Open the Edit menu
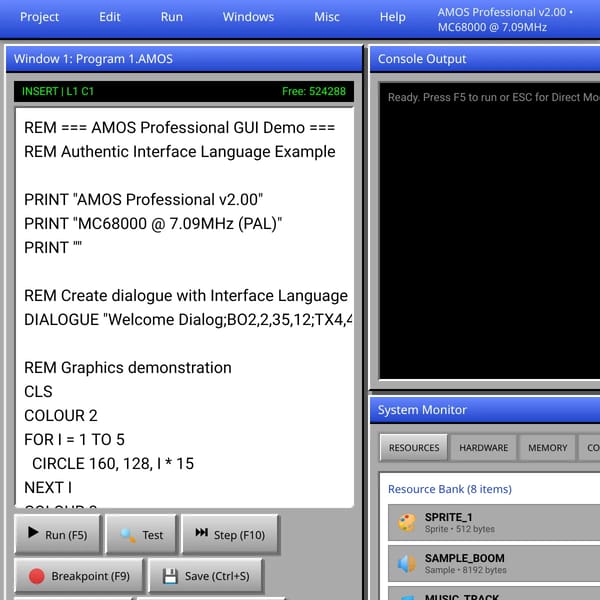This screenshot has height=600, width=600. (109, 17)
